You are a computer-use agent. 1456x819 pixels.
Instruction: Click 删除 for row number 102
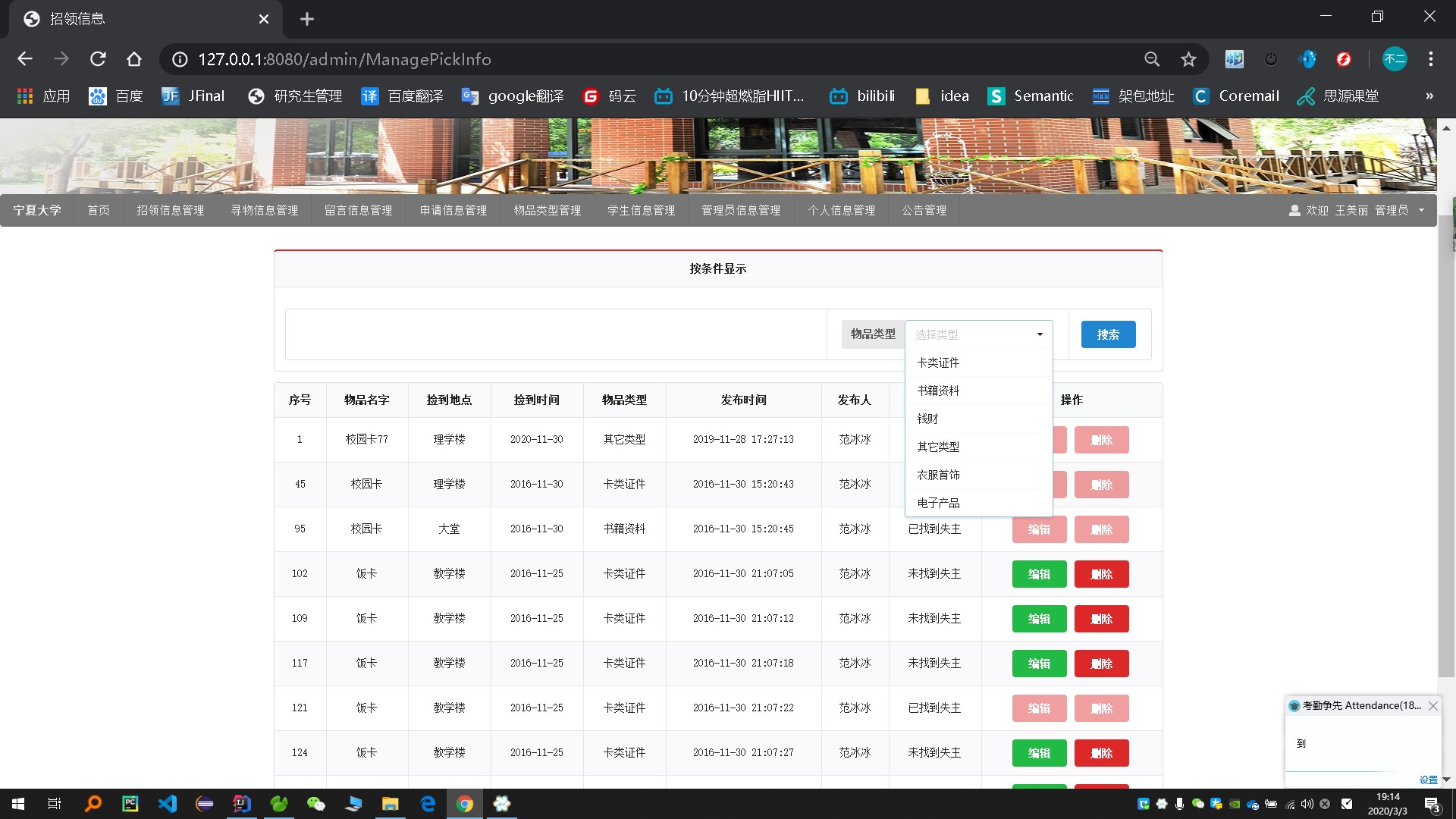click(x=1101, y=574)
